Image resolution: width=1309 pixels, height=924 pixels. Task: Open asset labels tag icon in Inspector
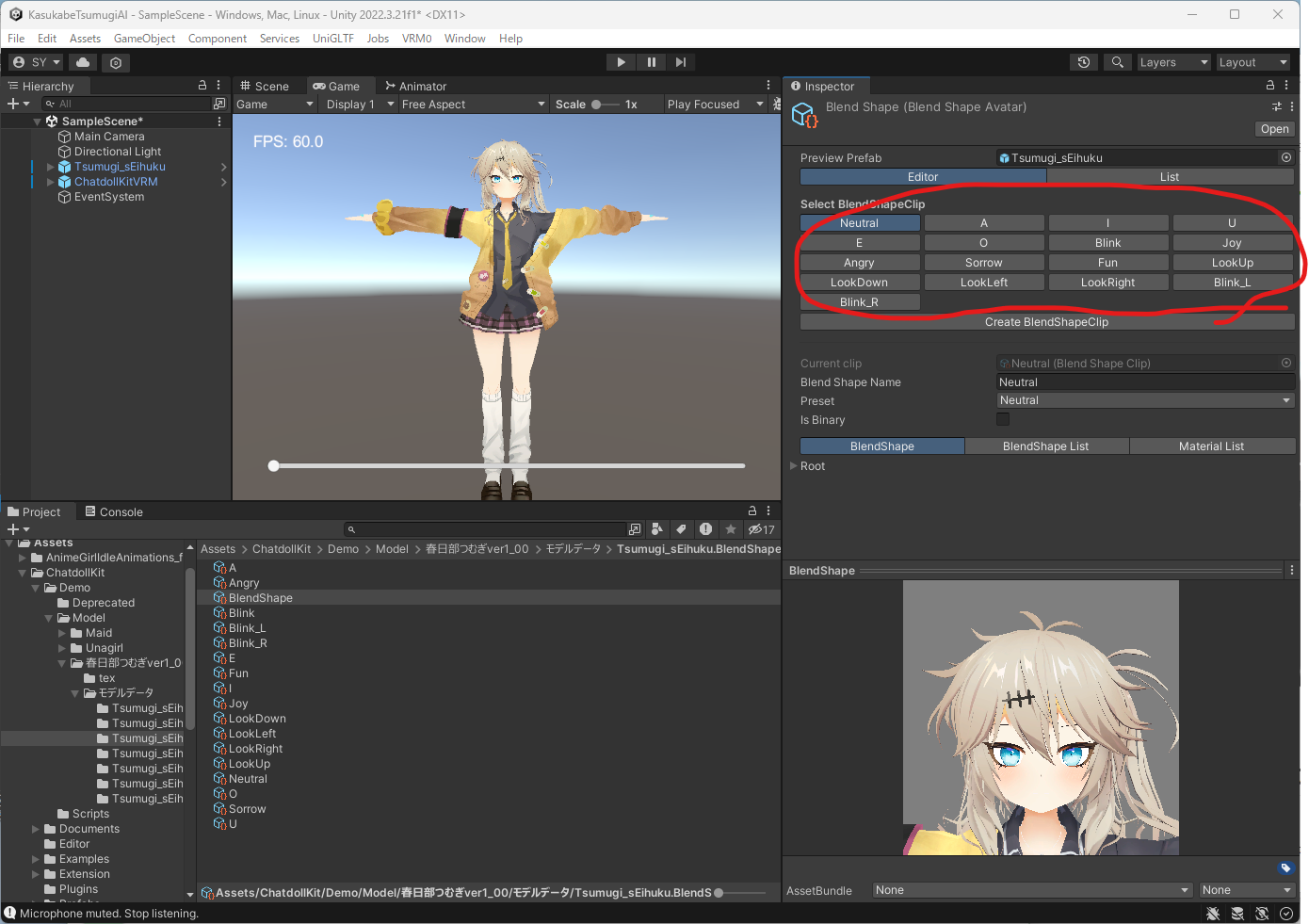(1285, 867)
